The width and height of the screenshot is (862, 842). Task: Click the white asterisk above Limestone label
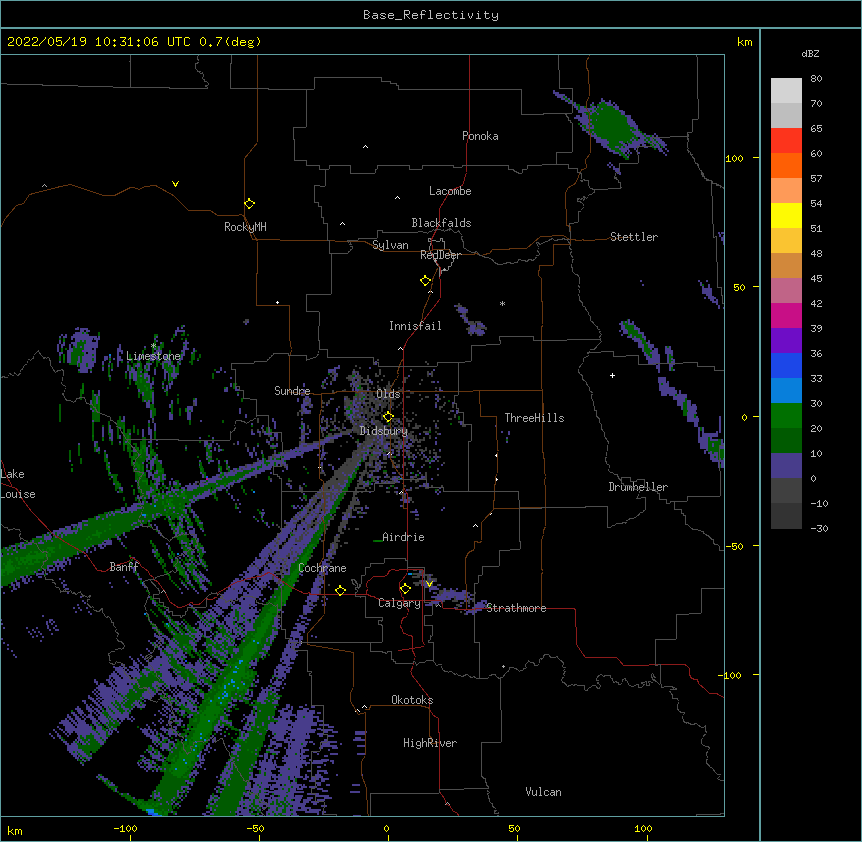coord(154,346)
